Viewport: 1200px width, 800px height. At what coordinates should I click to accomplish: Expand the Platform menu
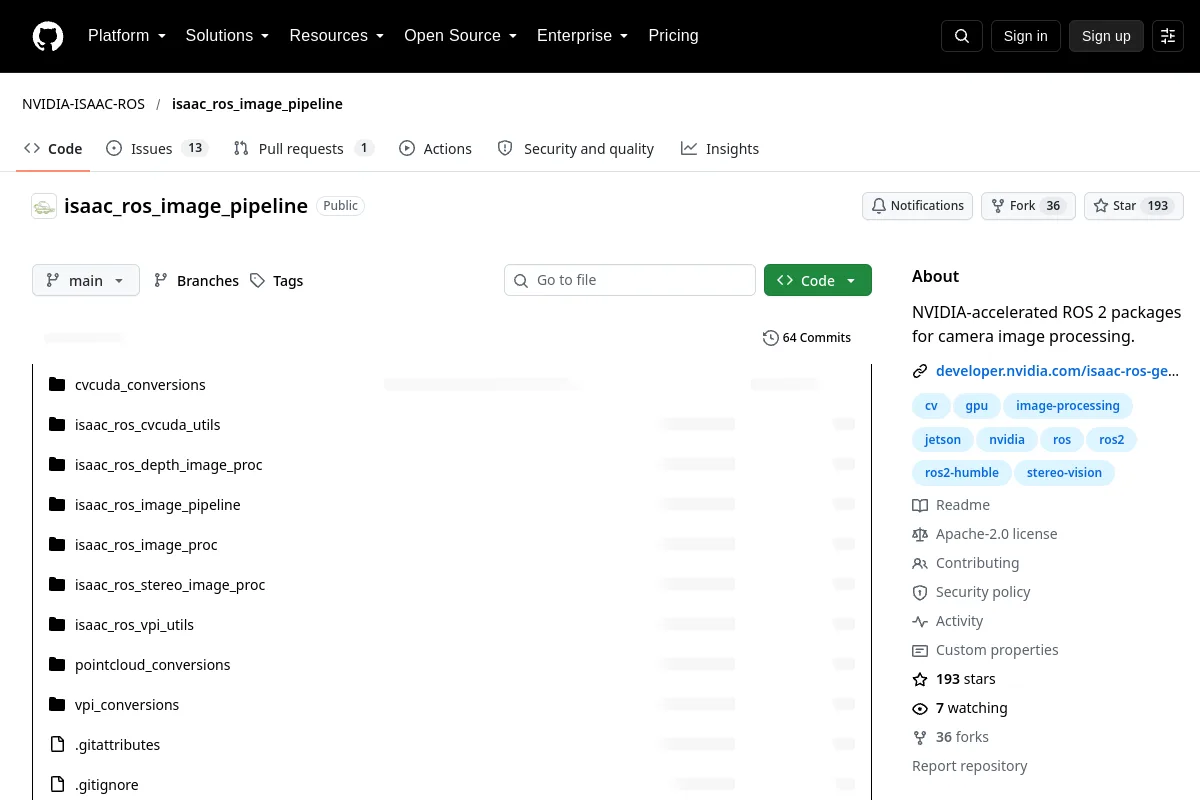(x=127, y=36)
